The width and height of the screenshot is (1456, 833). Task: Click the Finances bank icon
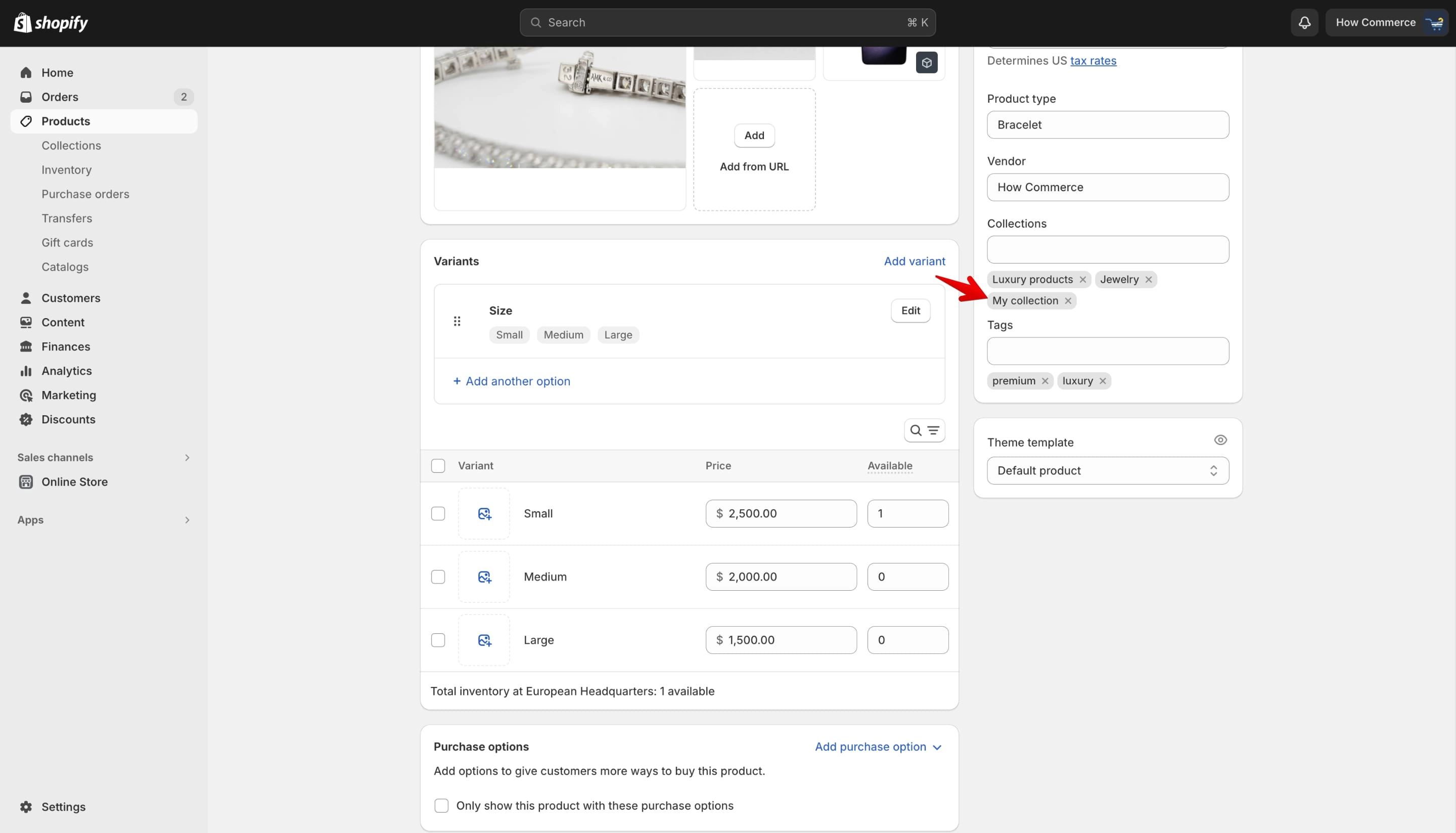(x=26, y=346)
